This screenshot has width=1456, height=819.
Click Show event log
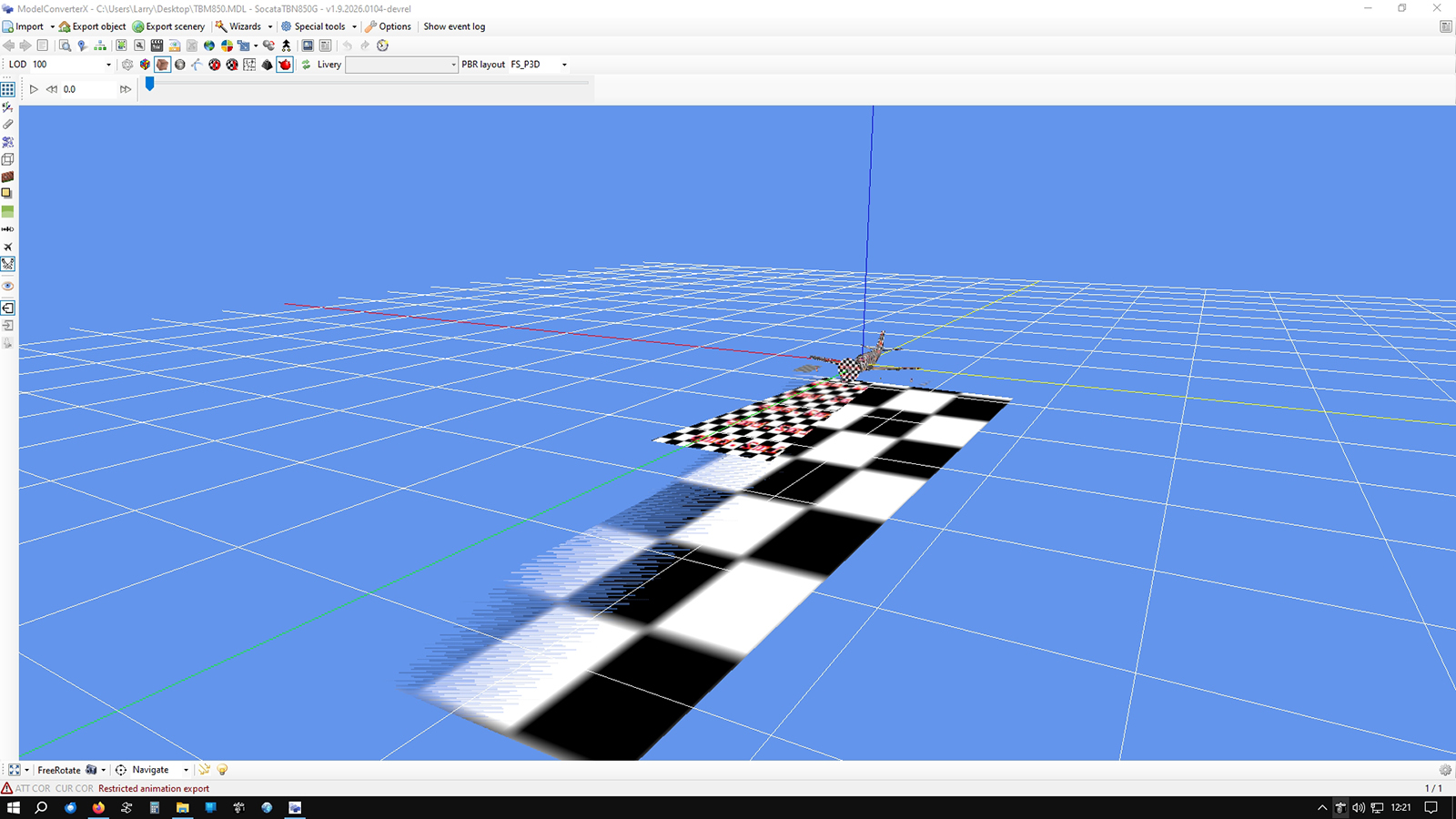[x=454, y=26]
